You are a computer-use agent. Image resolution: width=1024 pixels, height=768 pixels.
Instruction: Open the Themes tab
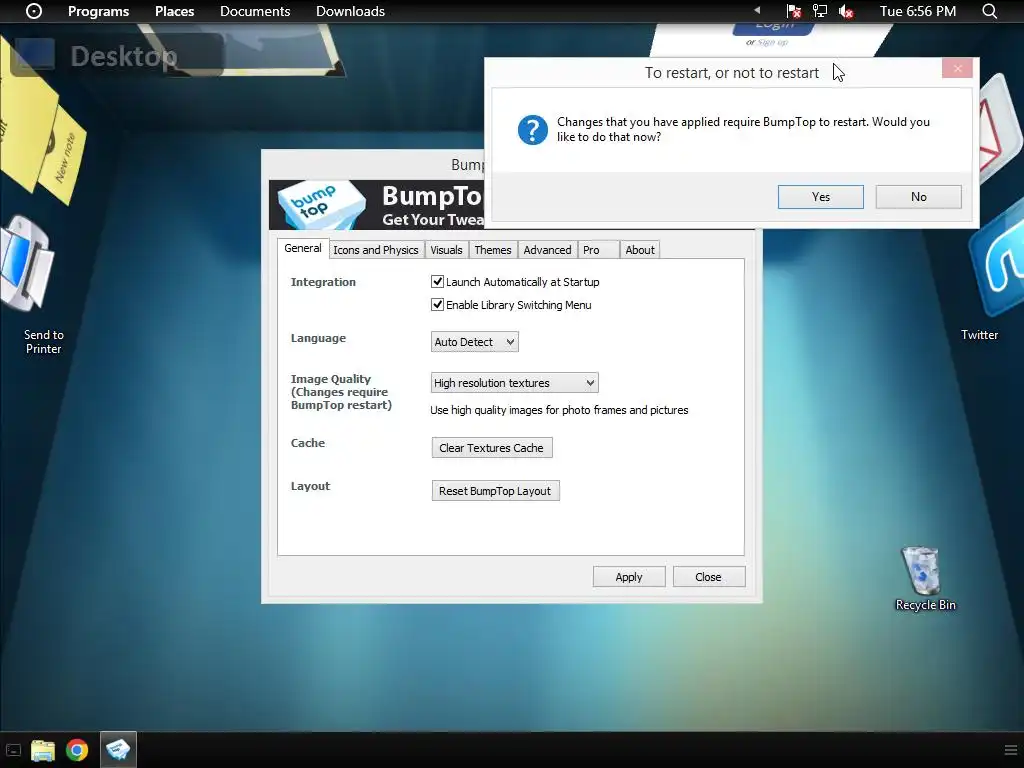coord(492,250)
